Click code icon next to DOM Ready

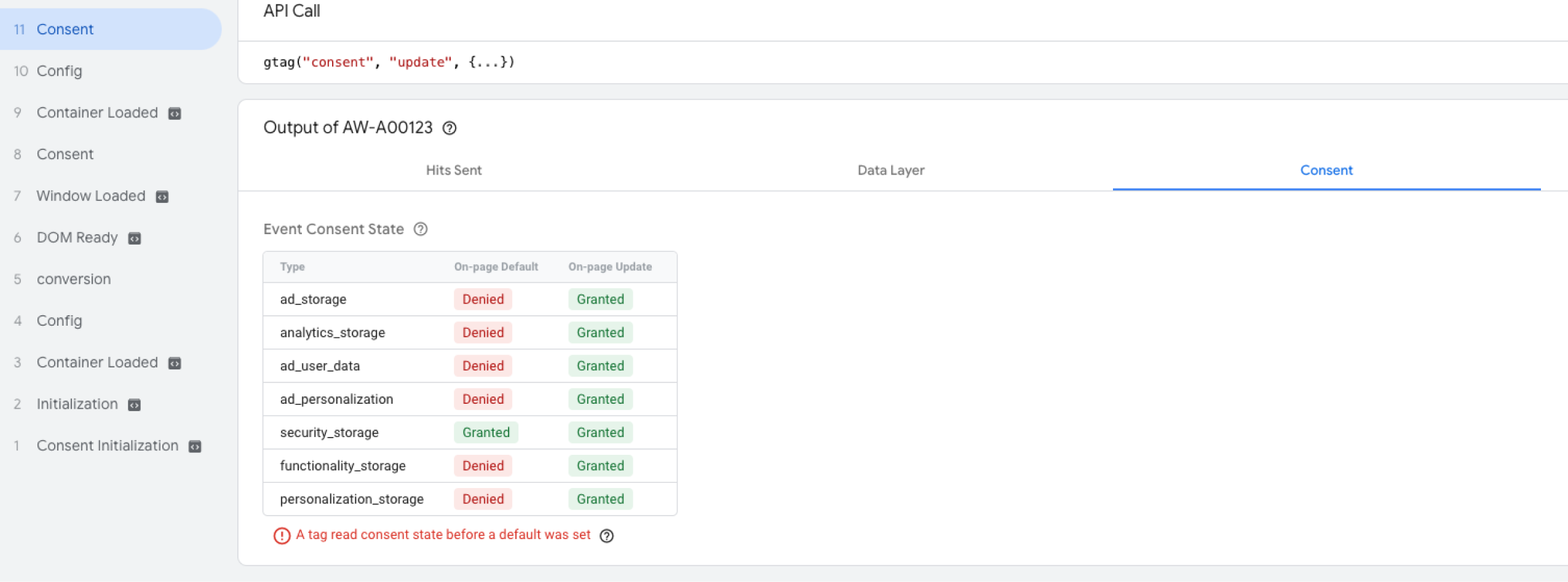pos(135,238)
